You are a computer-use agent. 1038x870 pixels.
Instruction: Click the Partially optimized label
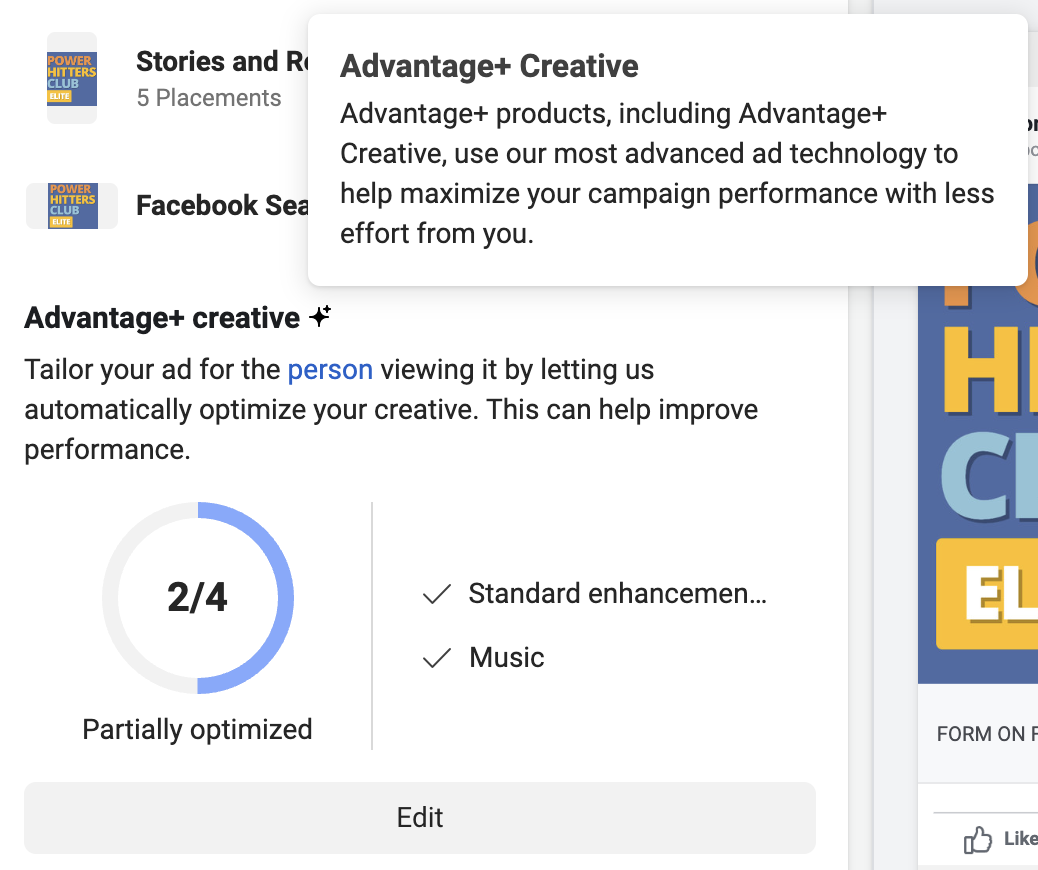pyautogui.click(x=197, y=730)
